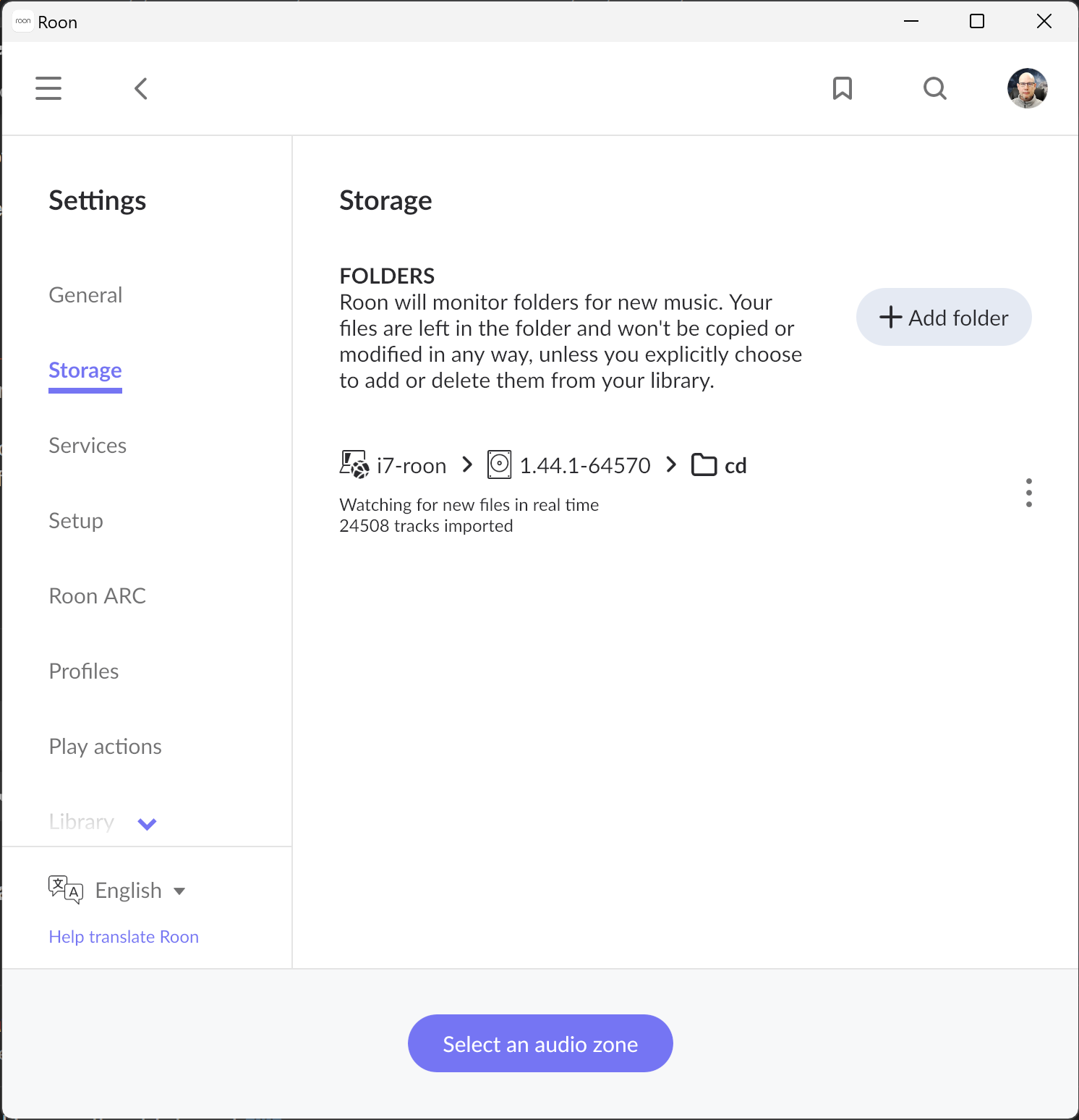1079x1120 pixels.
Task: Click the i7-roon network computer icon
Action: 354,464
